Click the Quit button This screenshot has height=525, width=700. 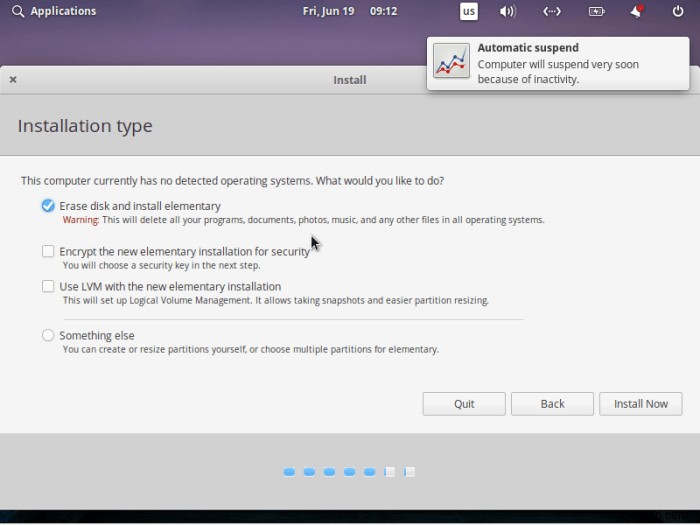tap(464, 404)
